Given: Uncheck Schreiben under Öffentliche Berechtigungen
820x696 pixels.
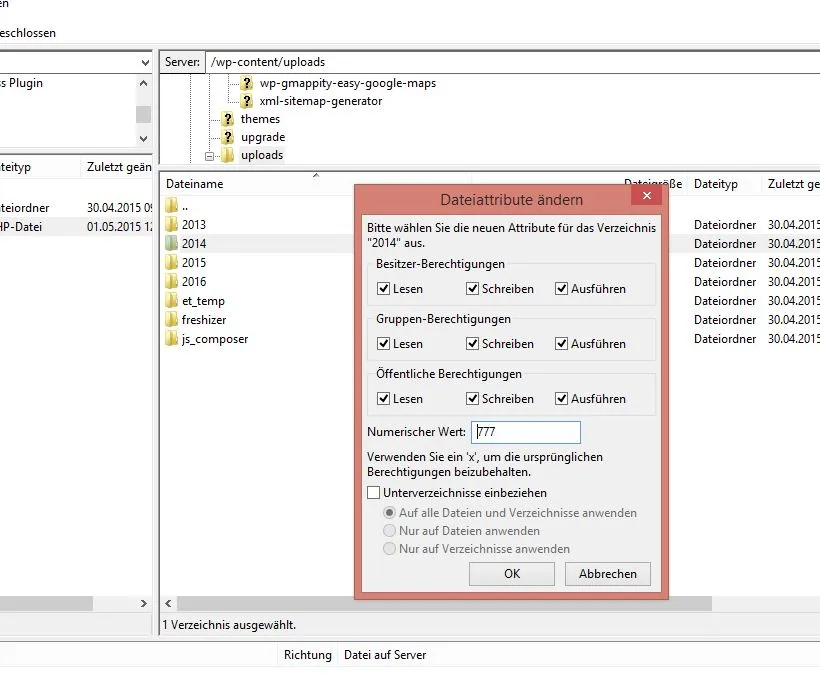Looking at the screenshot, I should (x=472, y=398).
